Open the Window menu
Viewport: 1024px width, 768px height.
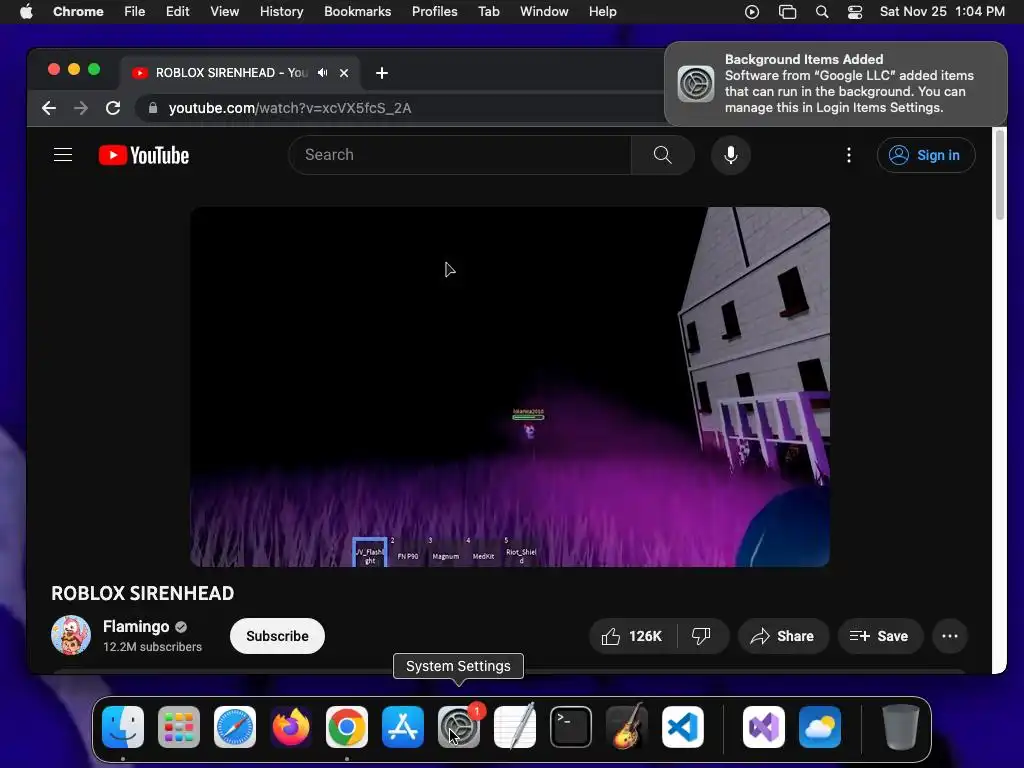coord(544,12)
